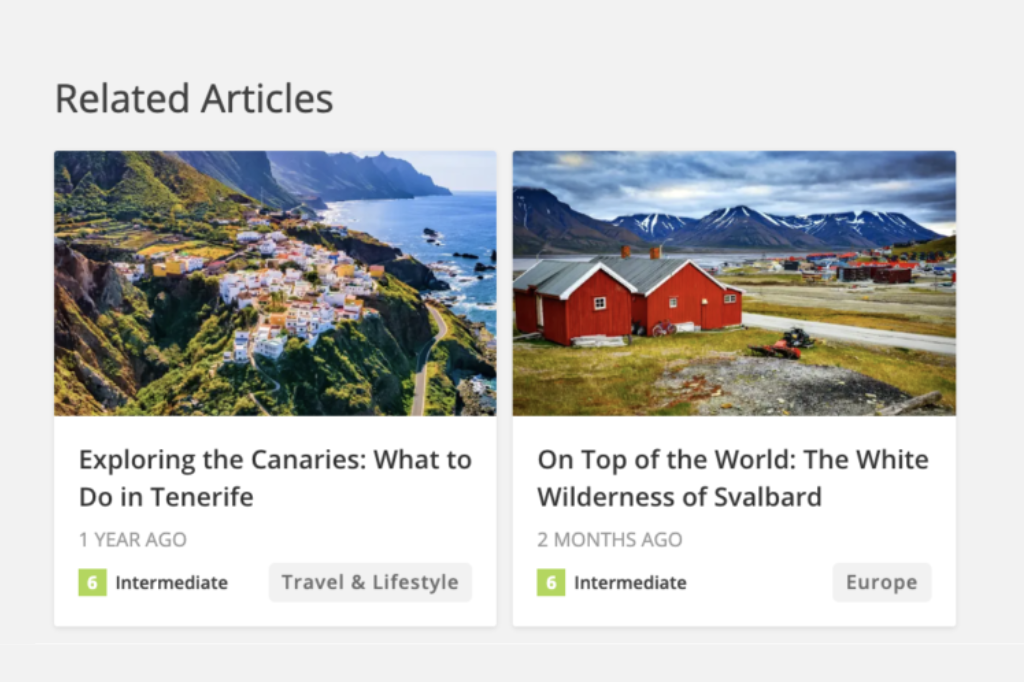This screenshot has width=1024, height=682.
Task: Click "Intermediate" label on the Svalbard card
Action: pyautogui.click(x=630, y=583)
